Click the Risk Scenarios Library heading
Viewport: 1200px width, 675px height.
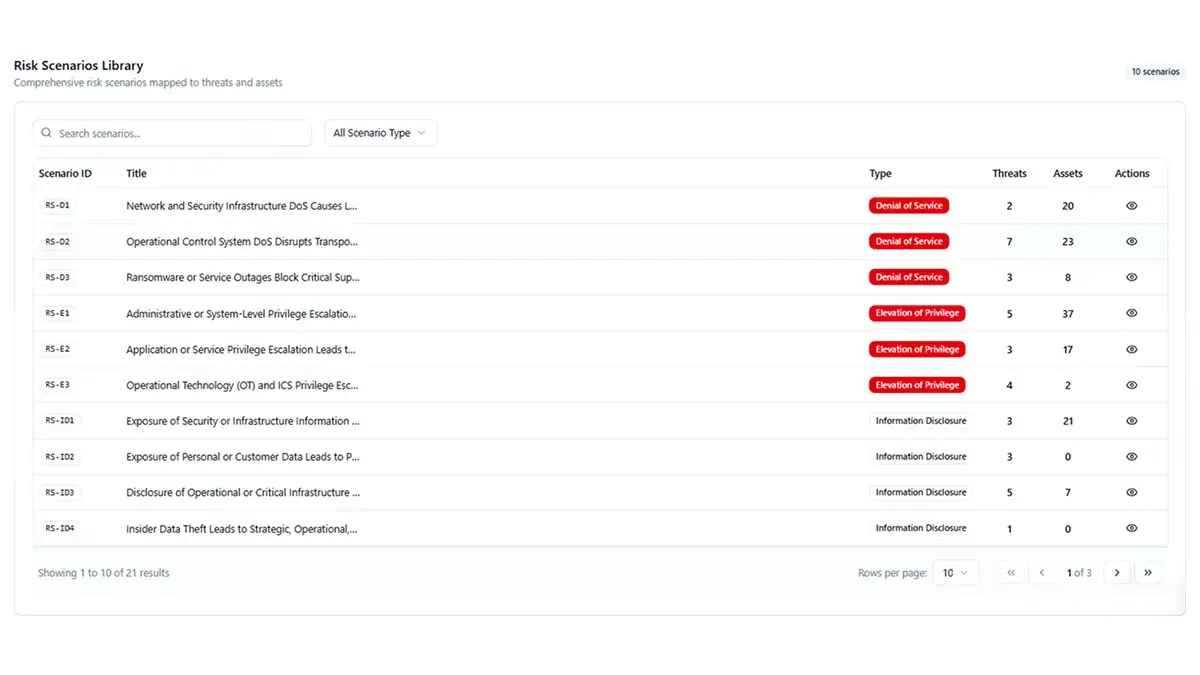78,65
